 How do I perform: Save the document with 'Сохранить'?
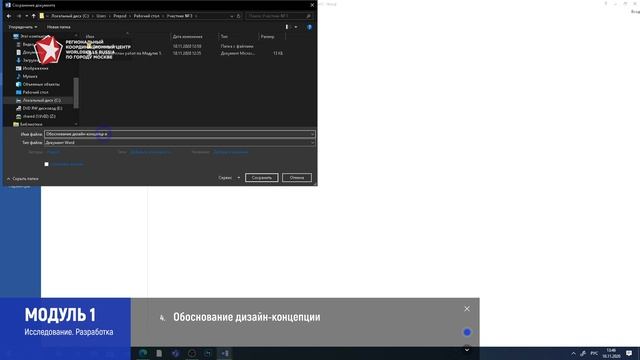[262, 178]
